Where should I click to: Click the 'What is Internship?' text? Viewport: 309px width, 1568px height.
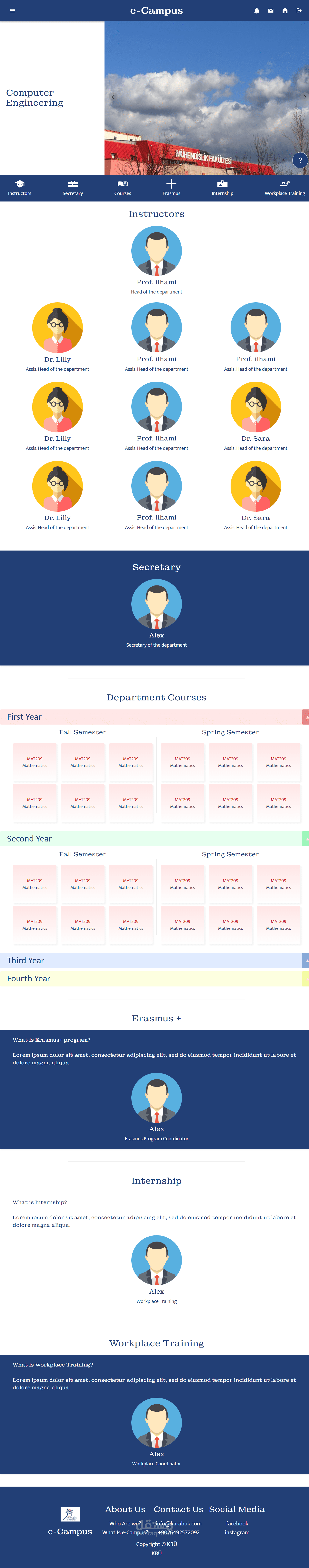click(x=40, y=1202)
